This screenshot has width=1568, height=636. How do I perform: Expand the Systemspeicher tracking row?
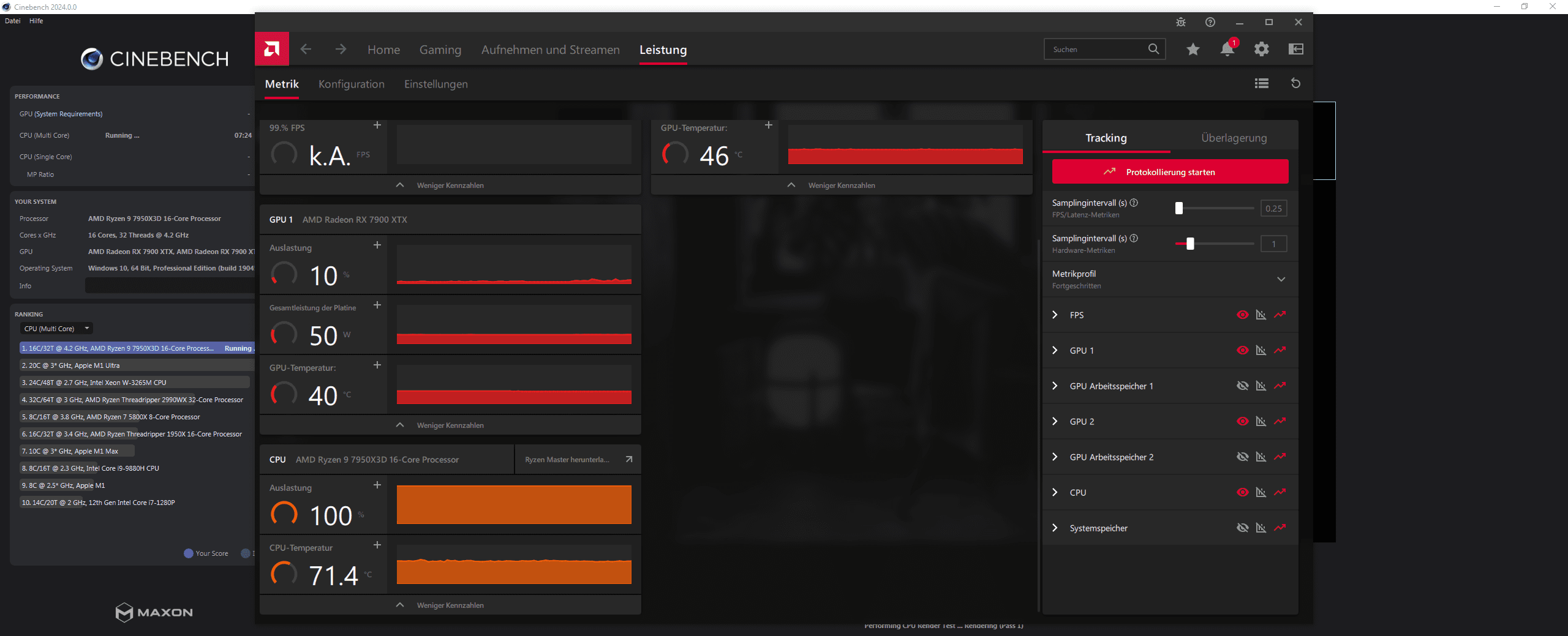click(x=1055, y=528)
